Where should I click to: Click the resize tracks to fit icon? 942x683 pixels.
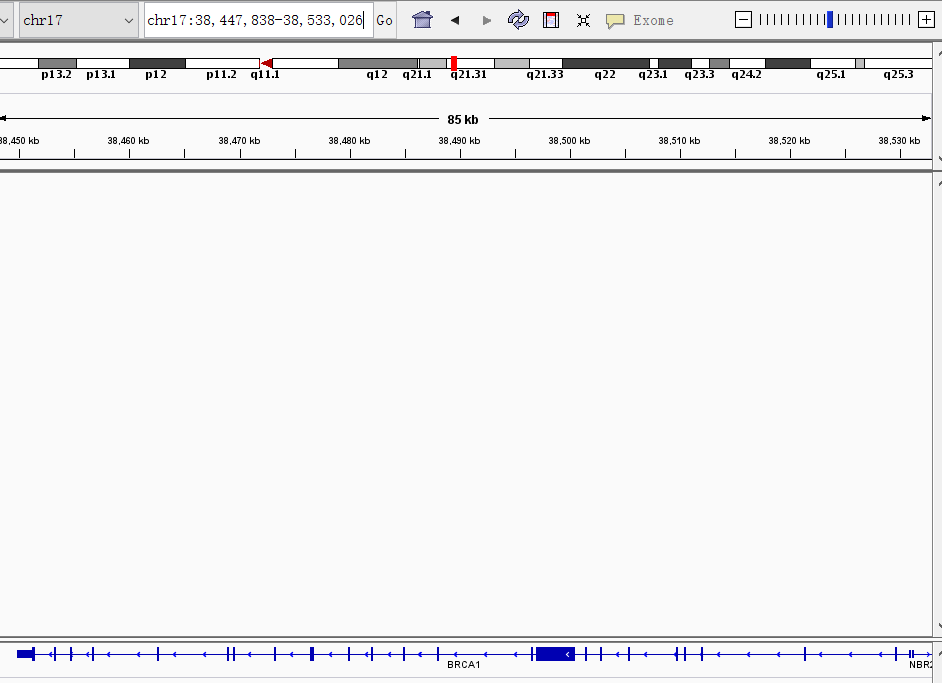583,20
